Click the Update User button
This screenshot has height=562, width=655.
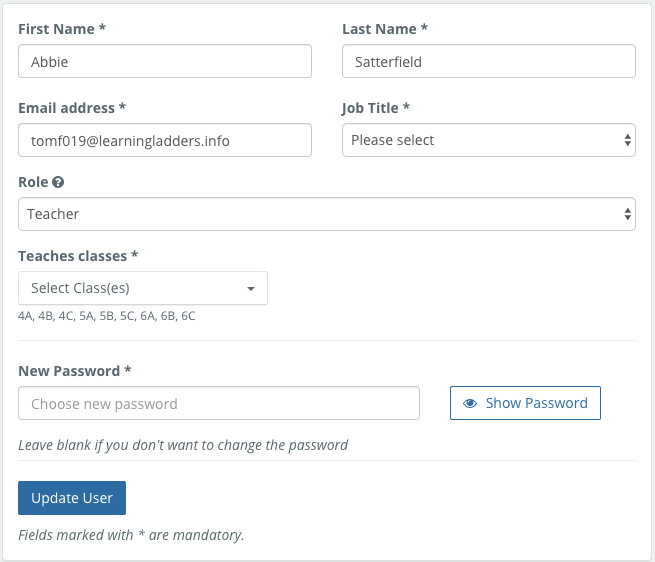click(x=72, y=498)
